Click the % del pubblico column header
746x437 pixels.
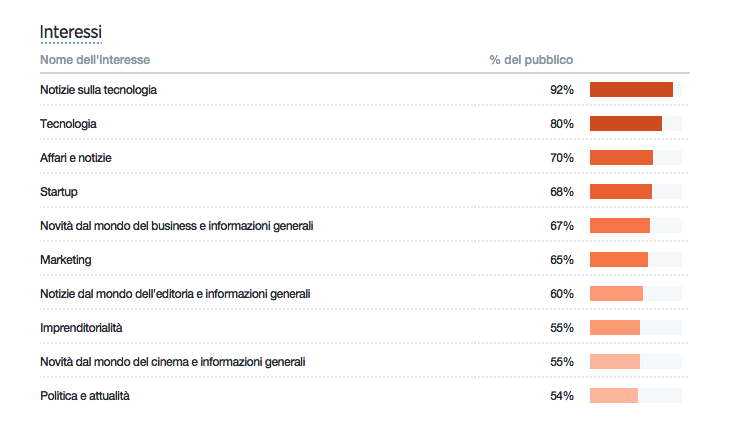[x=531, y=60]
